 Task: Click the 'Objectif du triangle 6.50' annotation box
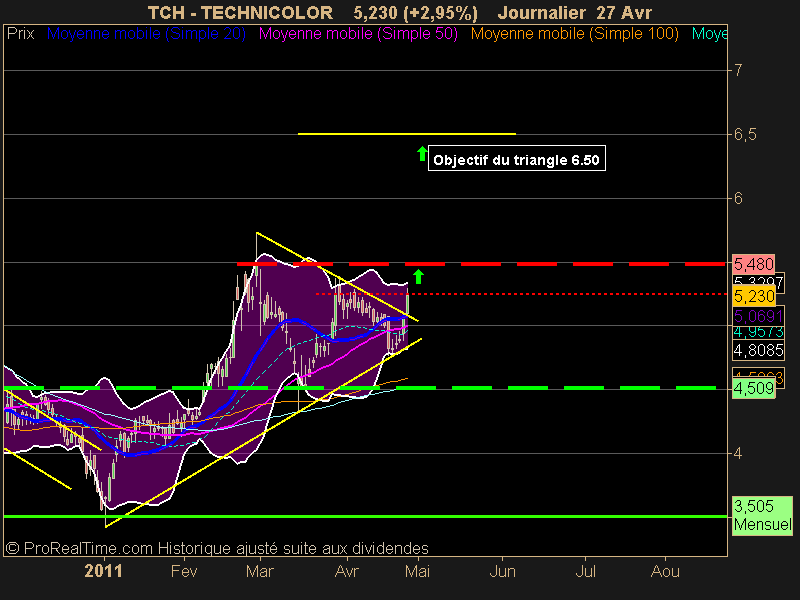pos(516,159)
